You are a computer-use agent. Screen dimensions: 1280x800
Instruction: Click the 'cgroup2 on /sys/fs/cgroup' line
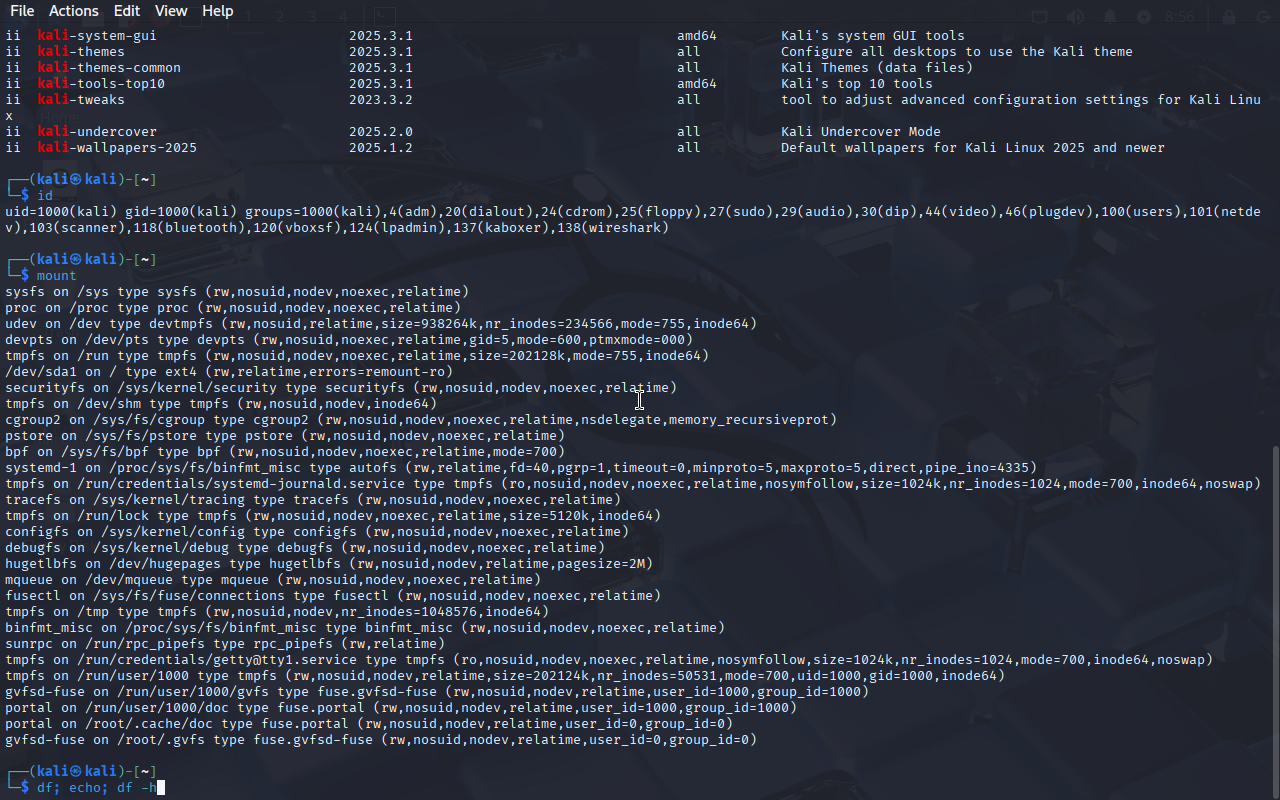421,420
